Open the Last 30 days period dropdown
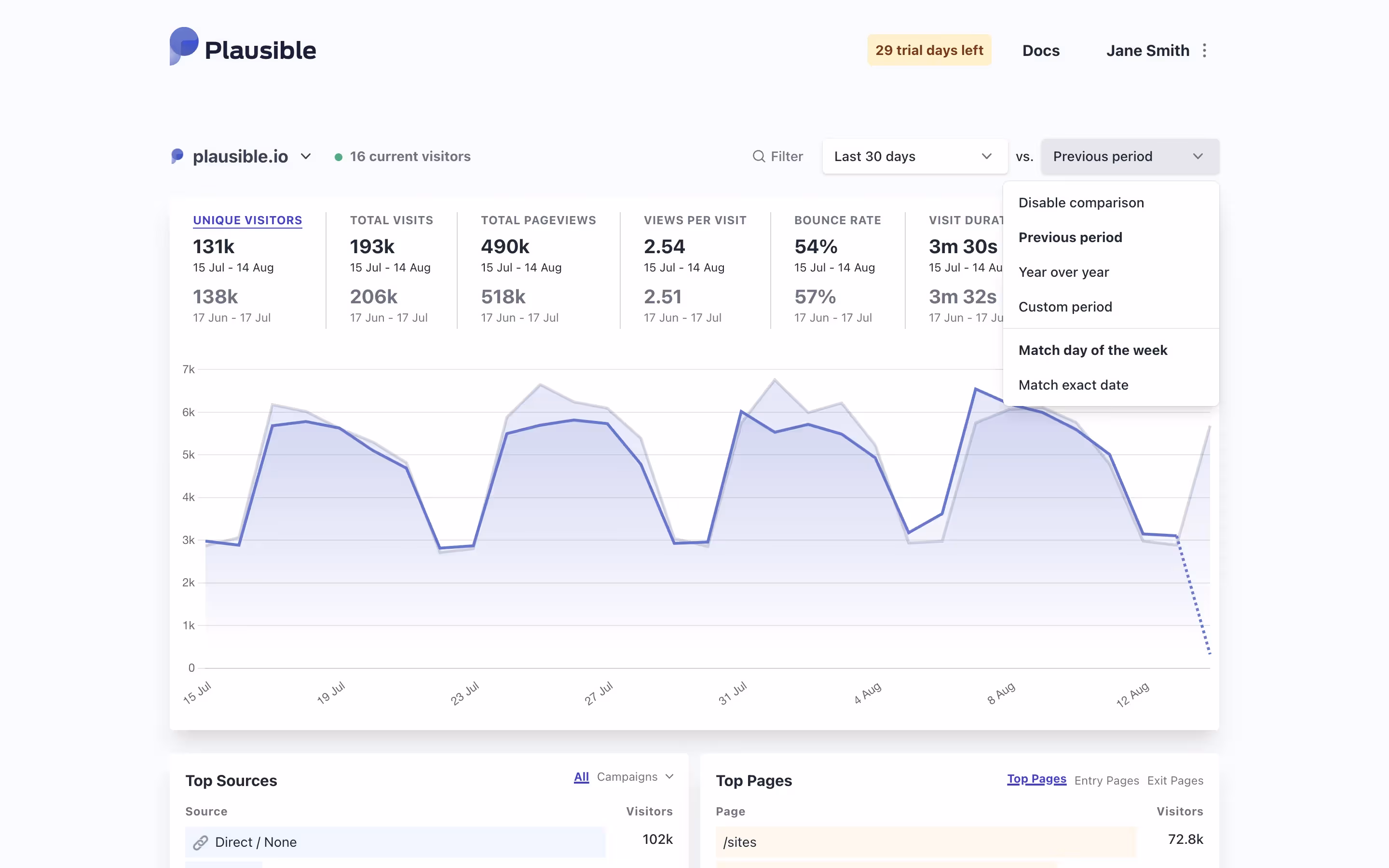Image resolution: width=1389 pixels, height=868 pixels. tap(914, 156)
